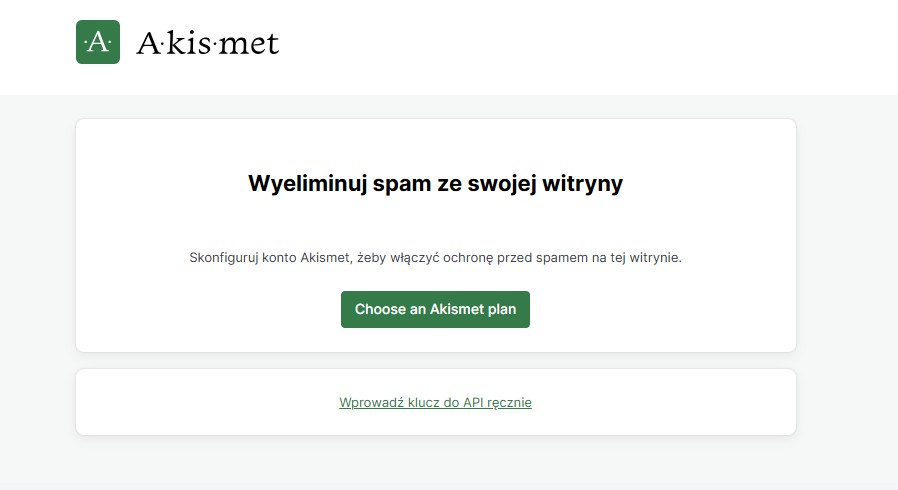This screenshot has height=490, width=898.
Task: Click the word "ręcznie" in the bottom link
Action: coord(510,403)
